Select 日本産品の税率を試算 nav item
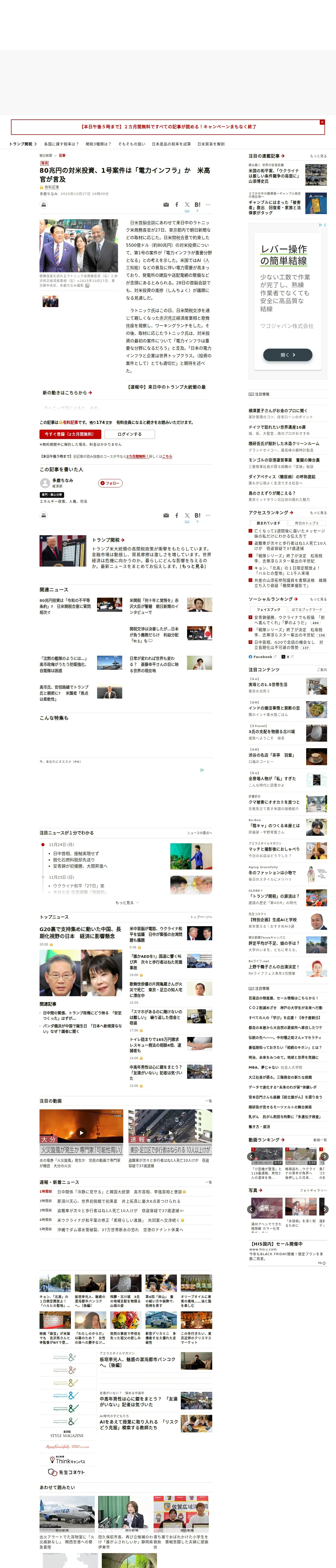 [171, 144]
